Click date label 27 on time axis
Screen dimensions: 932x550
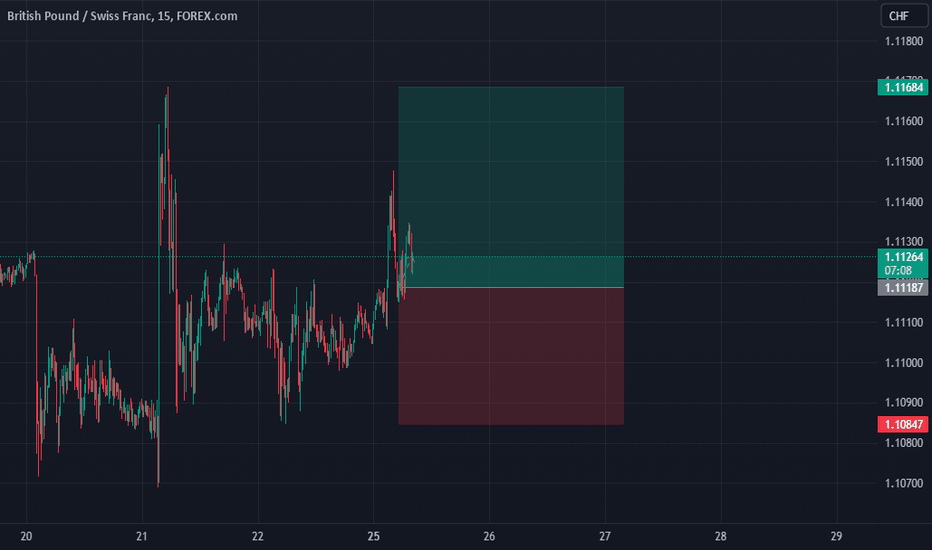(x=604, y=536)
